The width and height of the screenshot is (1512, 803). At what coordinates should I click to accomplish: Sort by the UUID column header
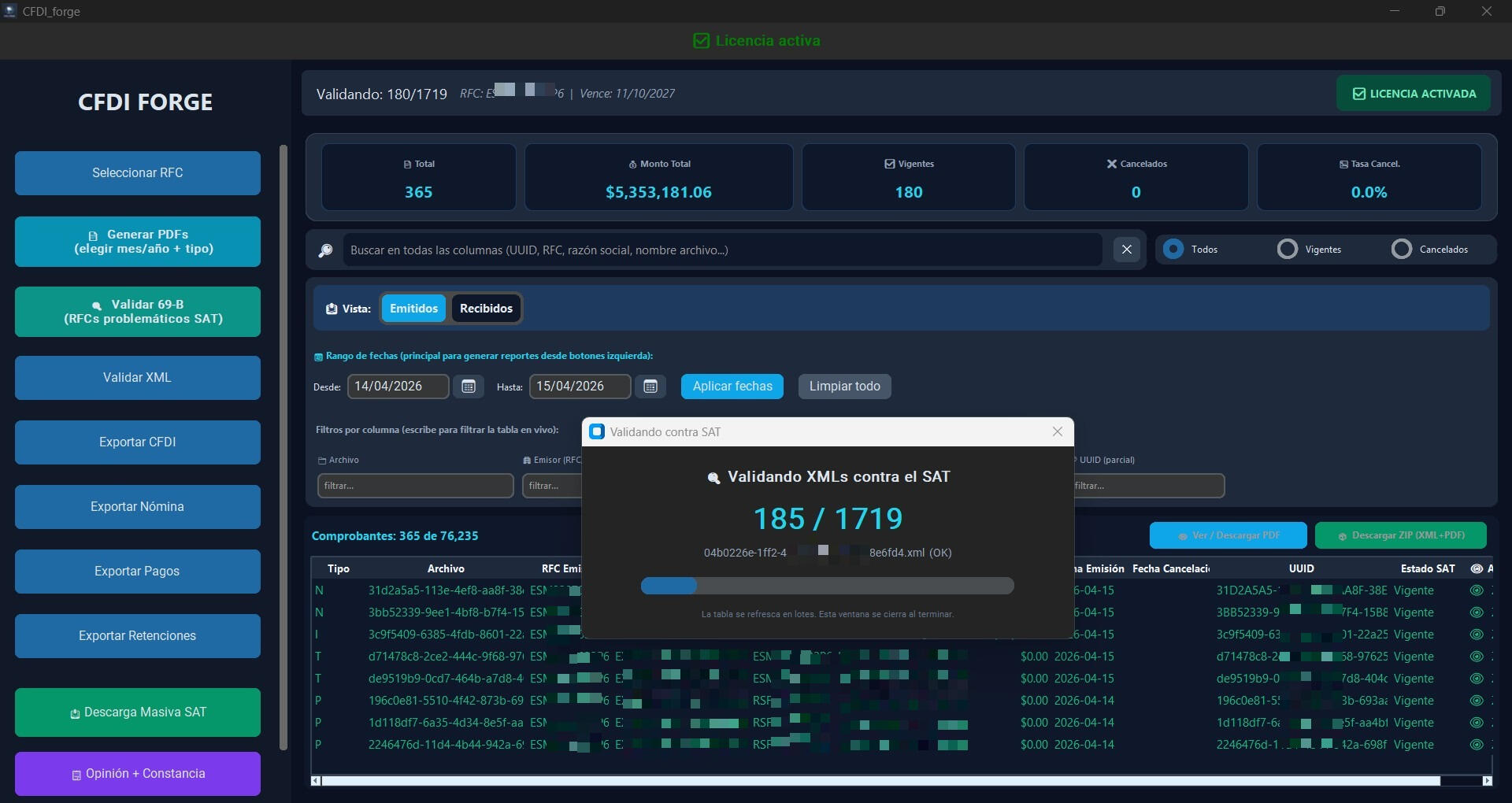pos(1301,568)
